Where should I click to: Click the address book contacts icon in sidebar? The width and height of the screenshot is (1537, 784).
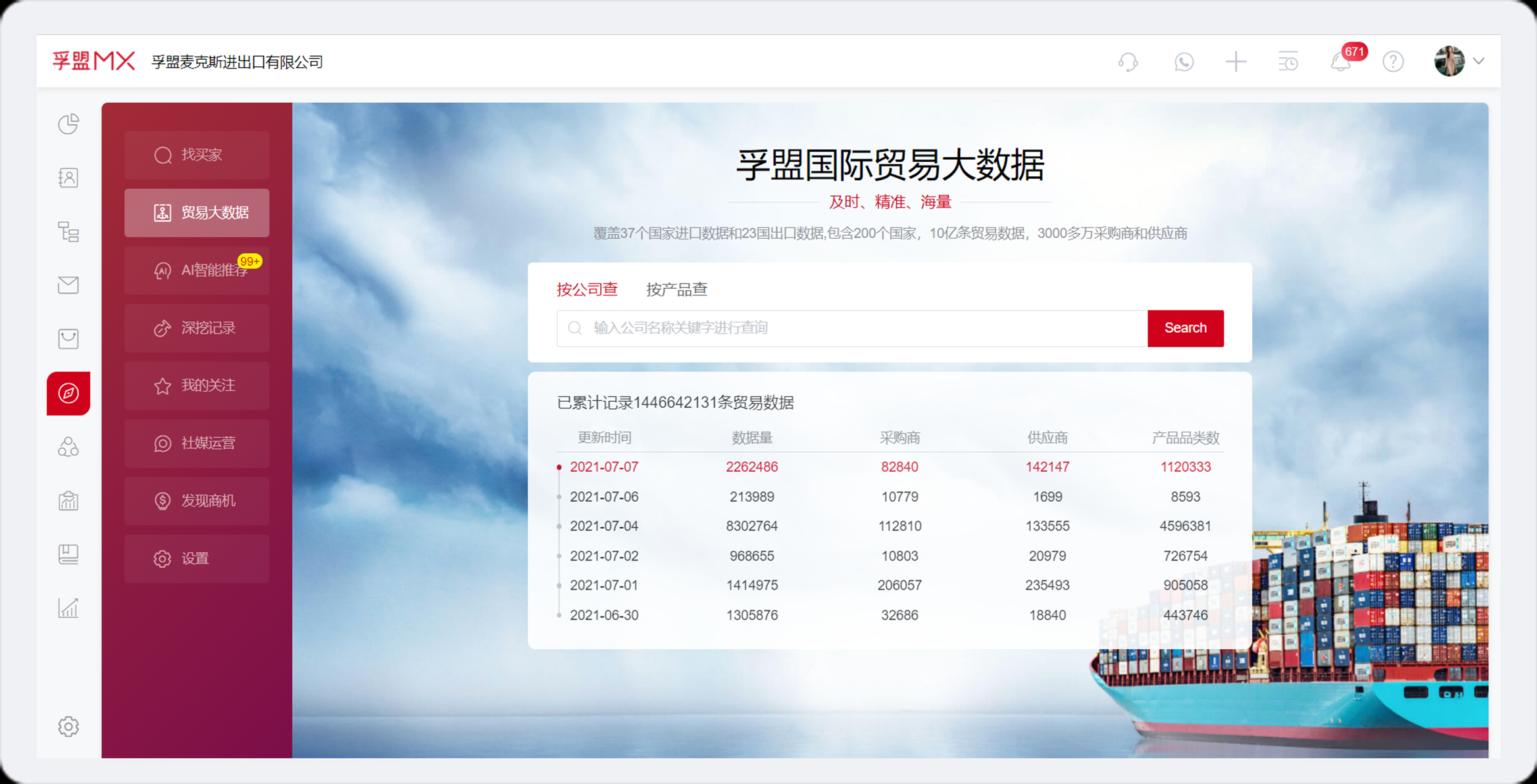[x=68, y=177]
